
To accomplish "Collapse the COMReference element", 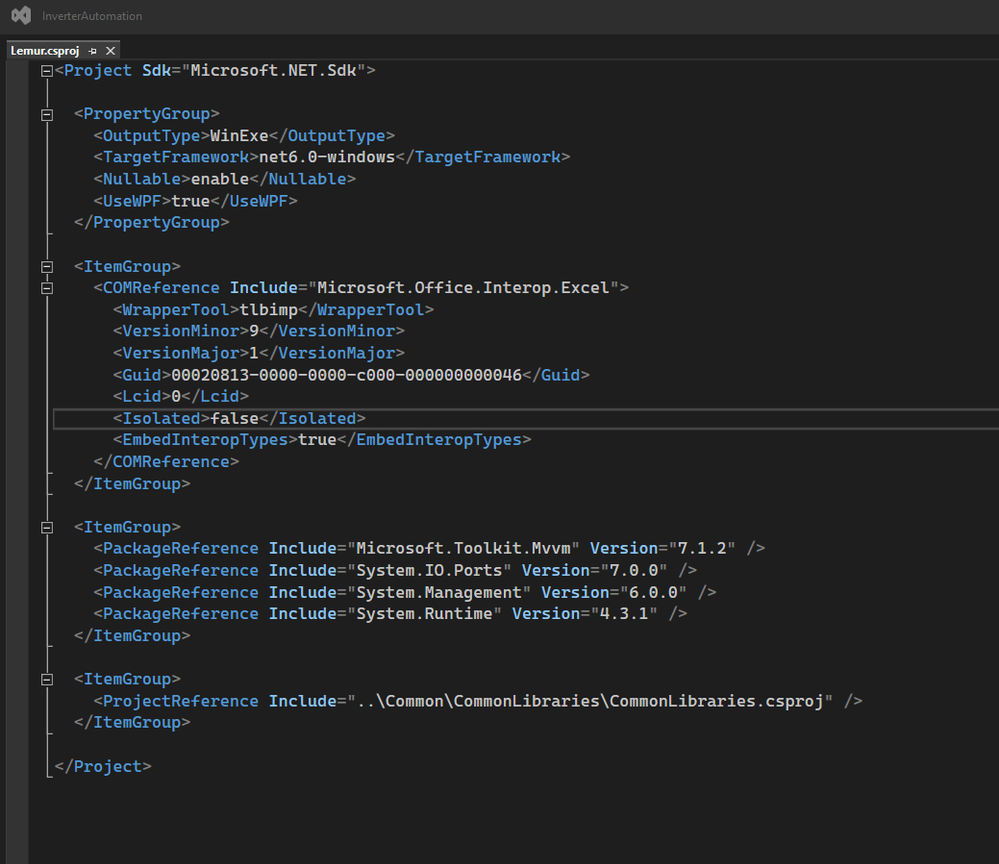I will (x=47, y=289).
